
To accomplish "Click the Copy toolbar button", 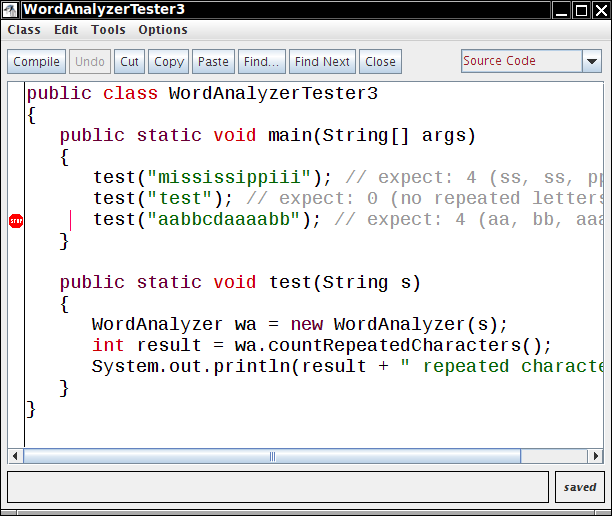I will tap(169, 62).
